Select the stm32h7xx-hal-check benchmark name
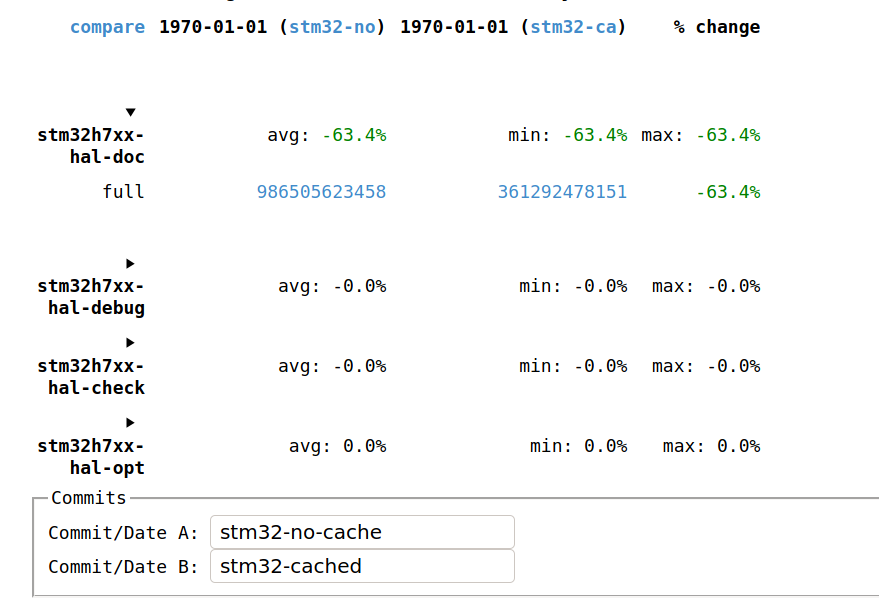The width and height of the screenshot is (879, 598). point(91,377)
